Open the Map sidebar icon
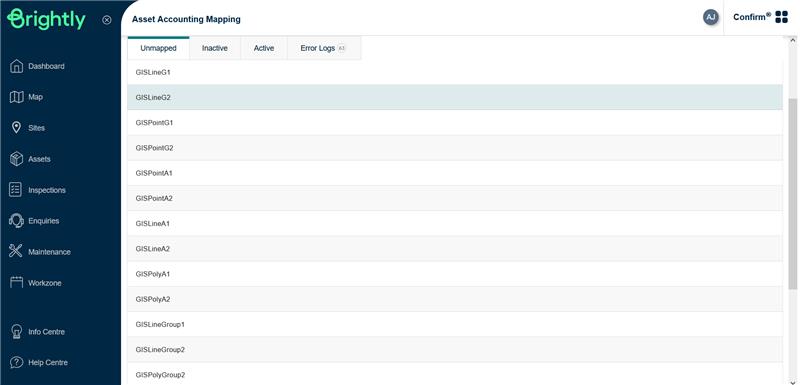This screenshot has width=800, height=385. pyautogui.click(x=16, y=97)
